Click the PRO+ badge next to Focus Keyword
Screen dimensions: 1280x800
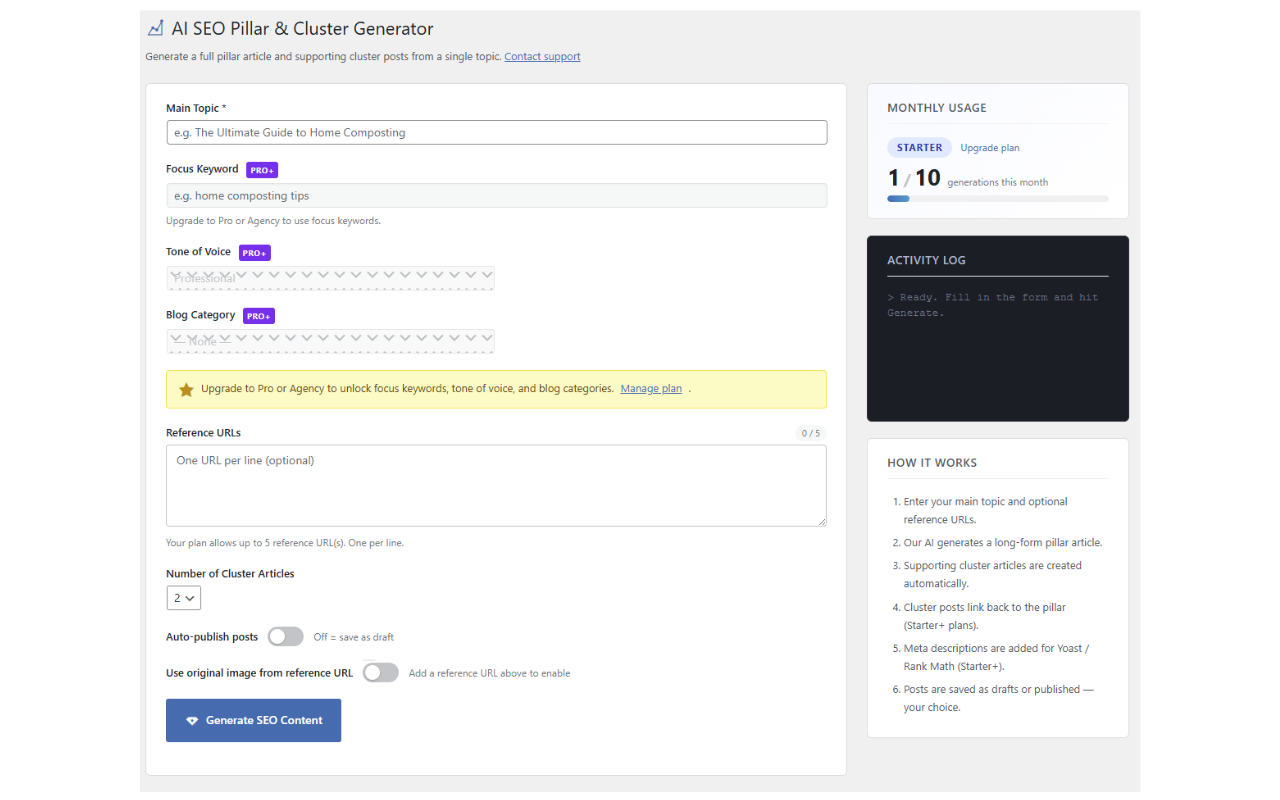click(x=261, y=169)
